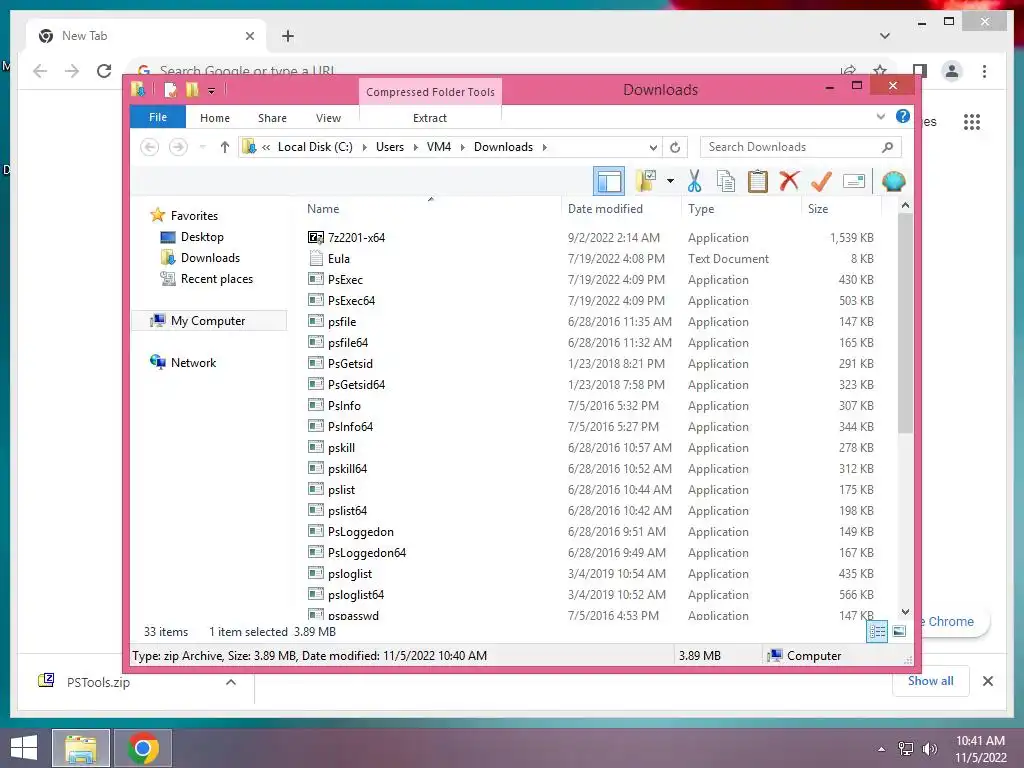Select Favorites in navigation pane
Viewport: 1024px width, 768px height.
[x=194, y=216]
